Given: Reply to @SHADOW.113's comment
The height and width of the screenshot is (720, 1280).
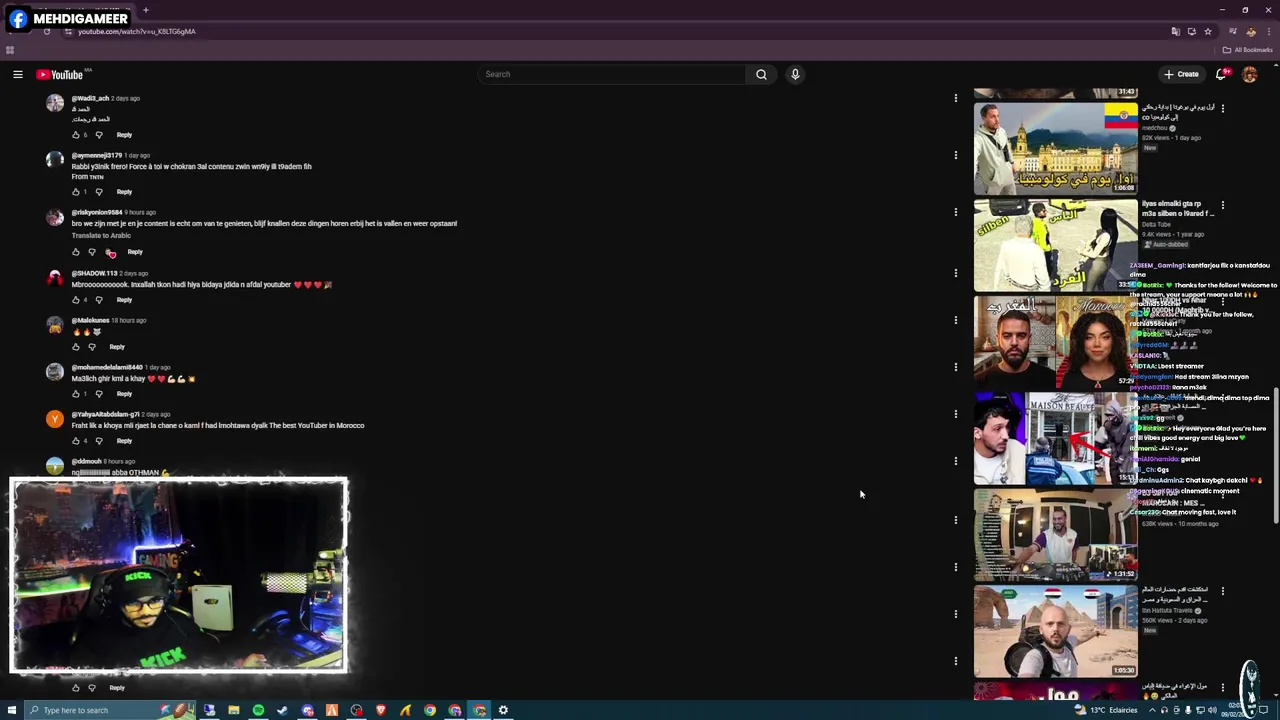Looking at the screenshot, I should [x=124, y=300].
